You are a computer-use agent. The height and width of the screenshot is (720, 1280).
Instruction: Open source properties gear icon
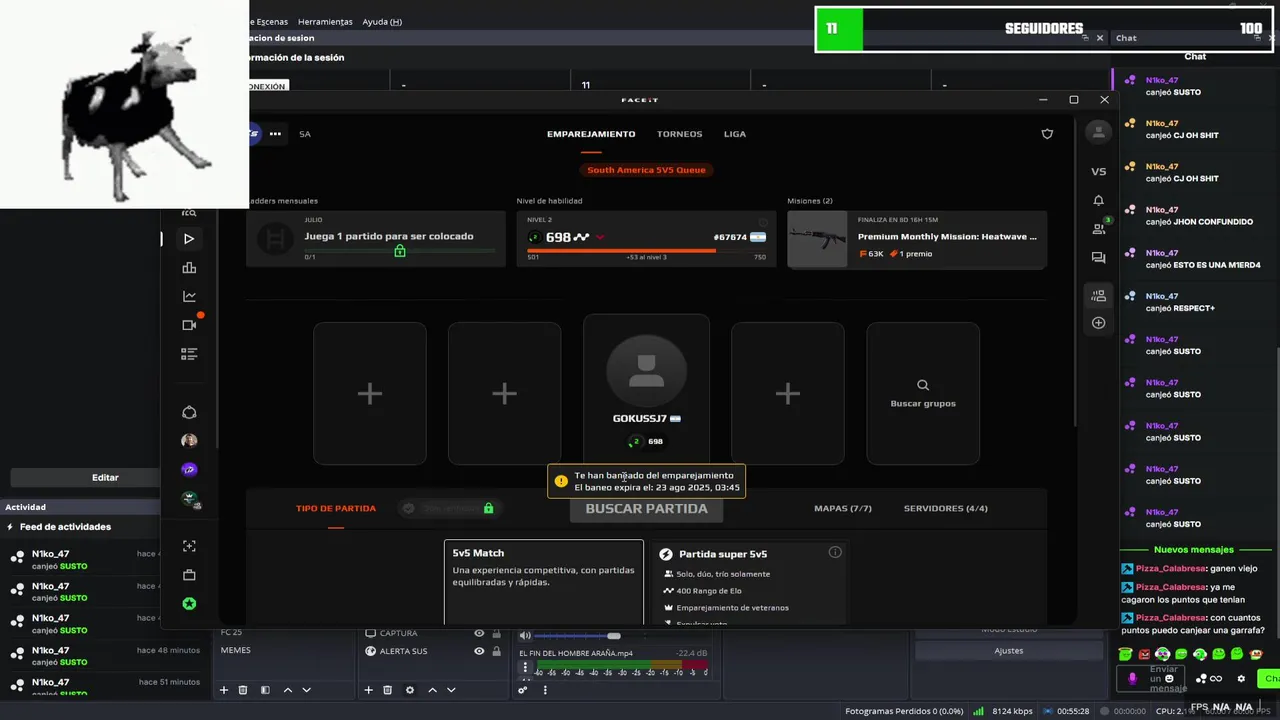tap(409, 690)
